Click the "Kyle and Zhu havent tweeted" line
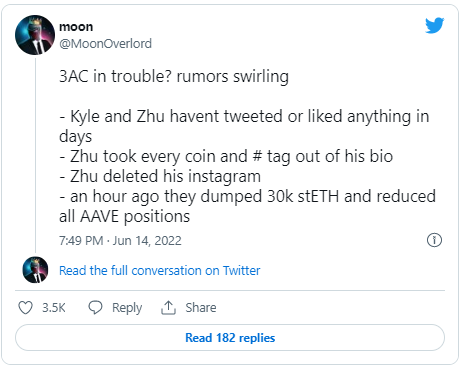Image resolution: width=461 pixels, height=368 pixels. (x=244, y=126)
